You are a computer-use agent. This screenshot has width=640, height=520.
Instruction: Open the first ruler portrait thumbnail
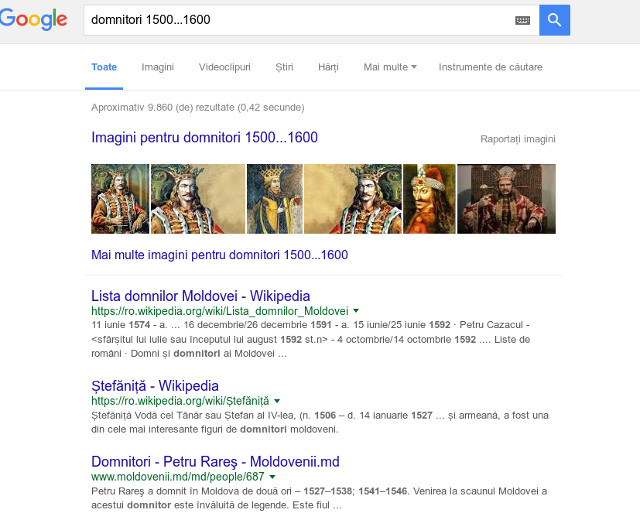pos(119,199)
